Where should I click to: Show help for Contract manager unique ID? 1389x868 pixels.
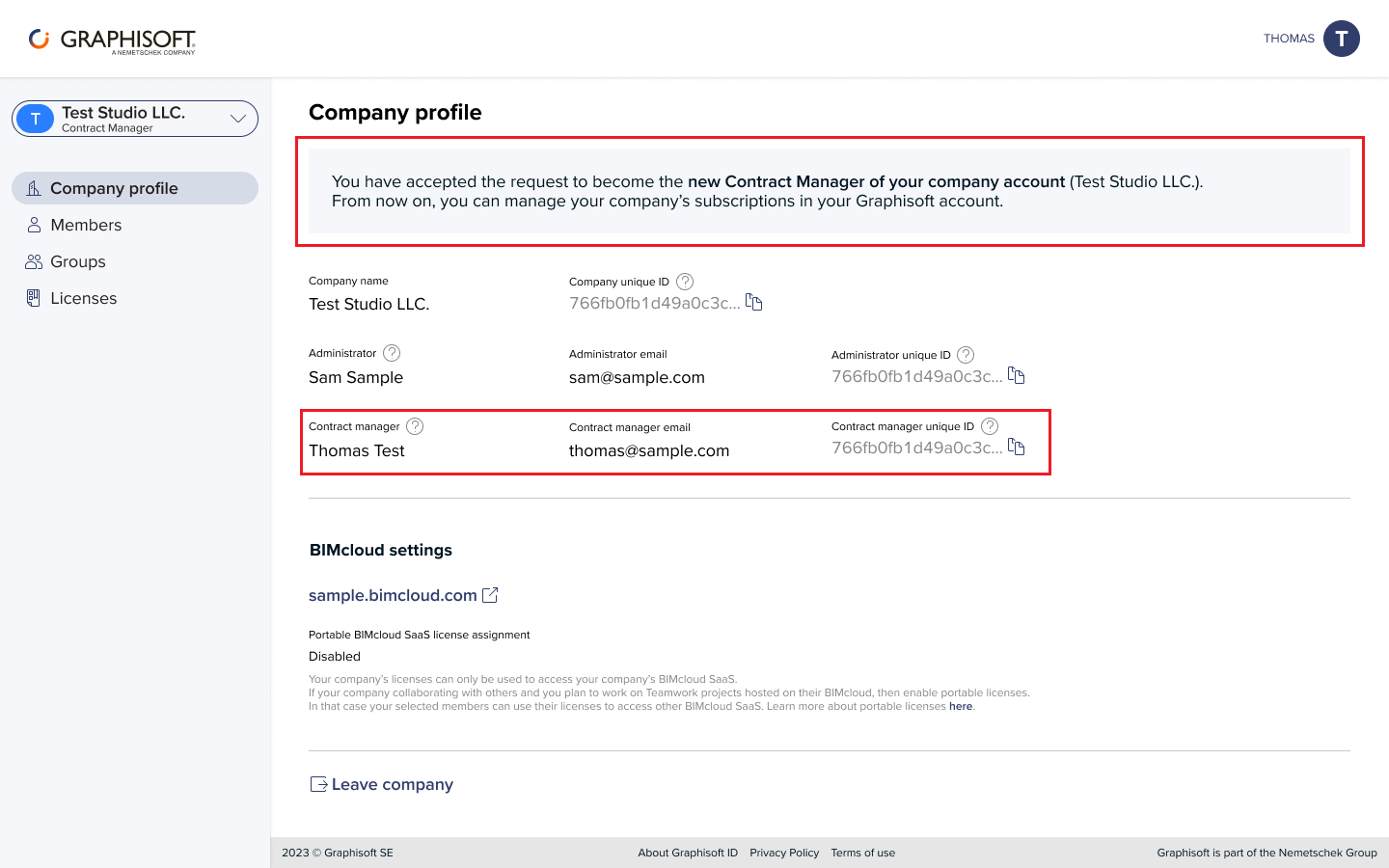click(990, 426)
